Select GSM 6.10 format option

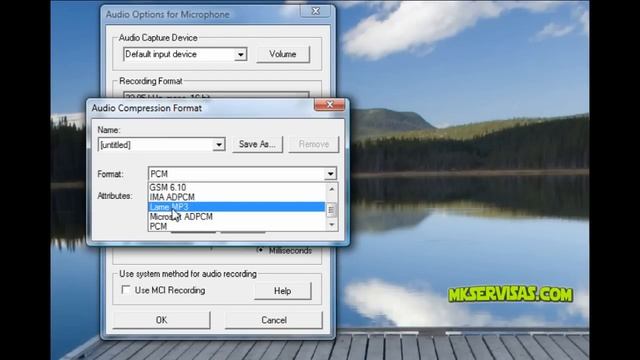(236, 187)
